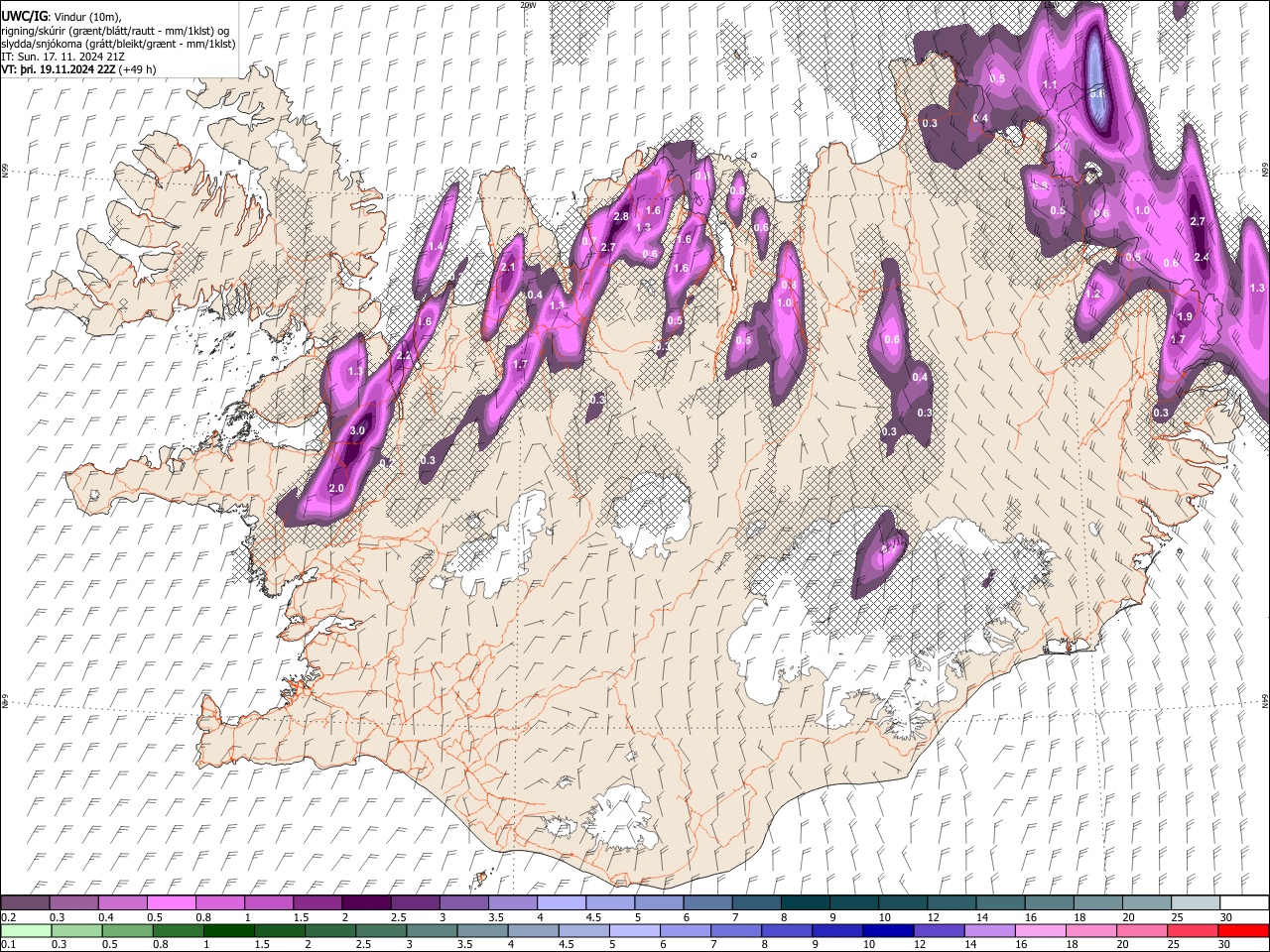Screen dimensions: 1270x952
Task: Choose the dark green 1 swatch in bottom legend row
Action: point(228,930)
